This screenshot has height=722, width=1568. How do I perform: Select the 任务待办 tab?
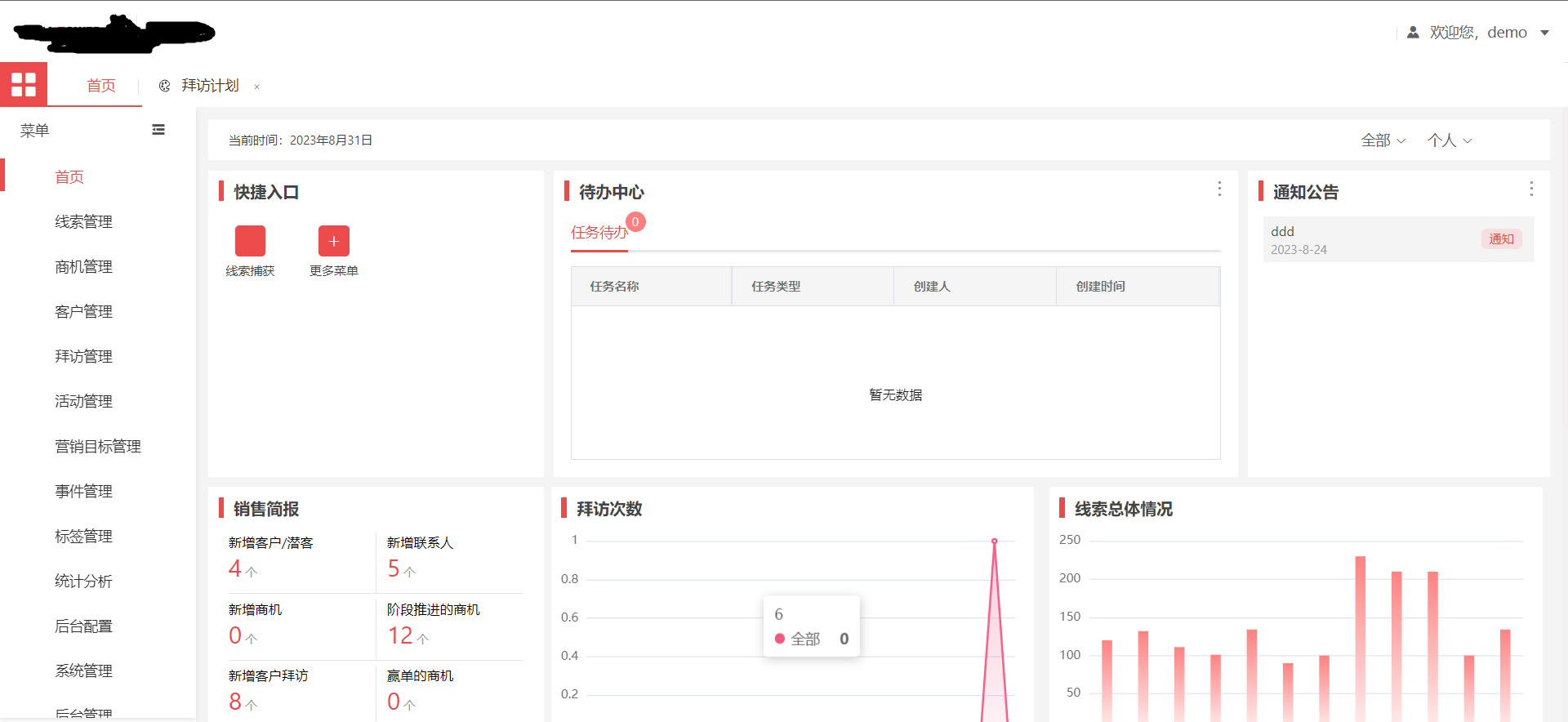pos(599,233)
